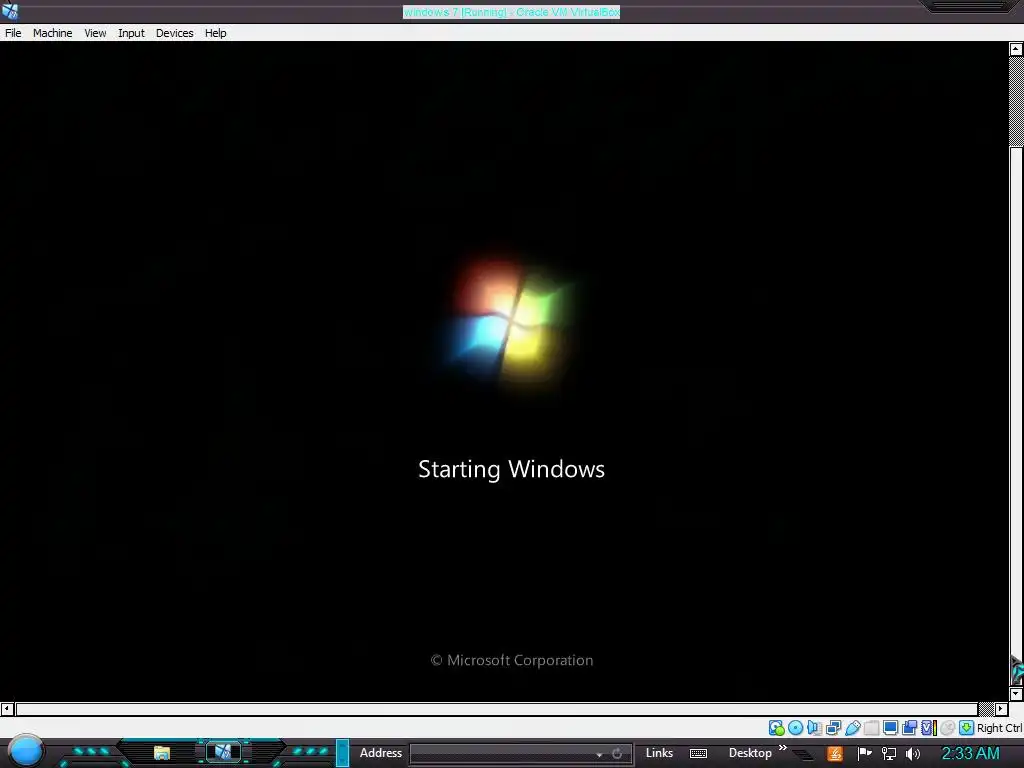Expand the Address bar dropdown arrow
1024x768 pixels.
coord(599,754)
